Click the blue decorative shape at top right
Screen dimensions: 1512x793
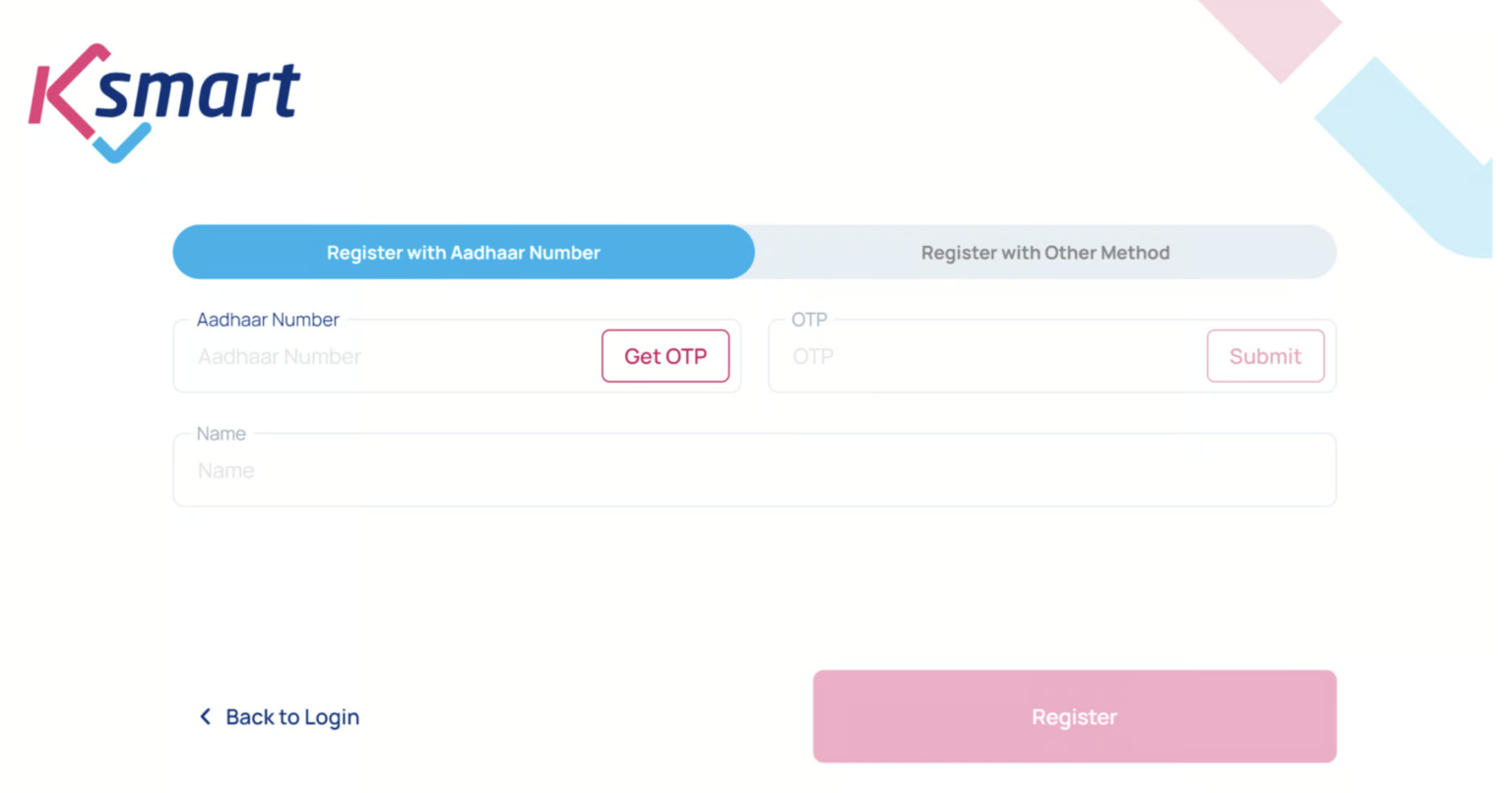pyautogui.click(x=1408, y=148)
